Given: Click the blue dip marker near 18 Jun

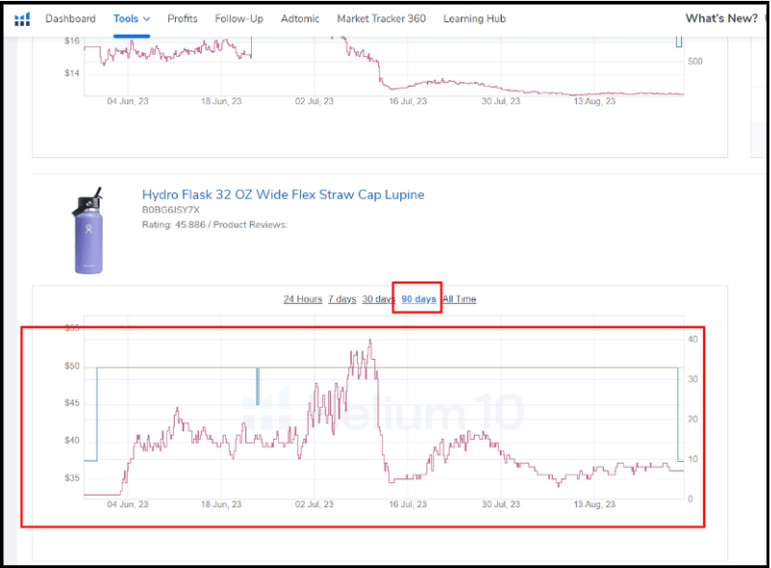Looking at the screenshot, I should pos(257,386).
